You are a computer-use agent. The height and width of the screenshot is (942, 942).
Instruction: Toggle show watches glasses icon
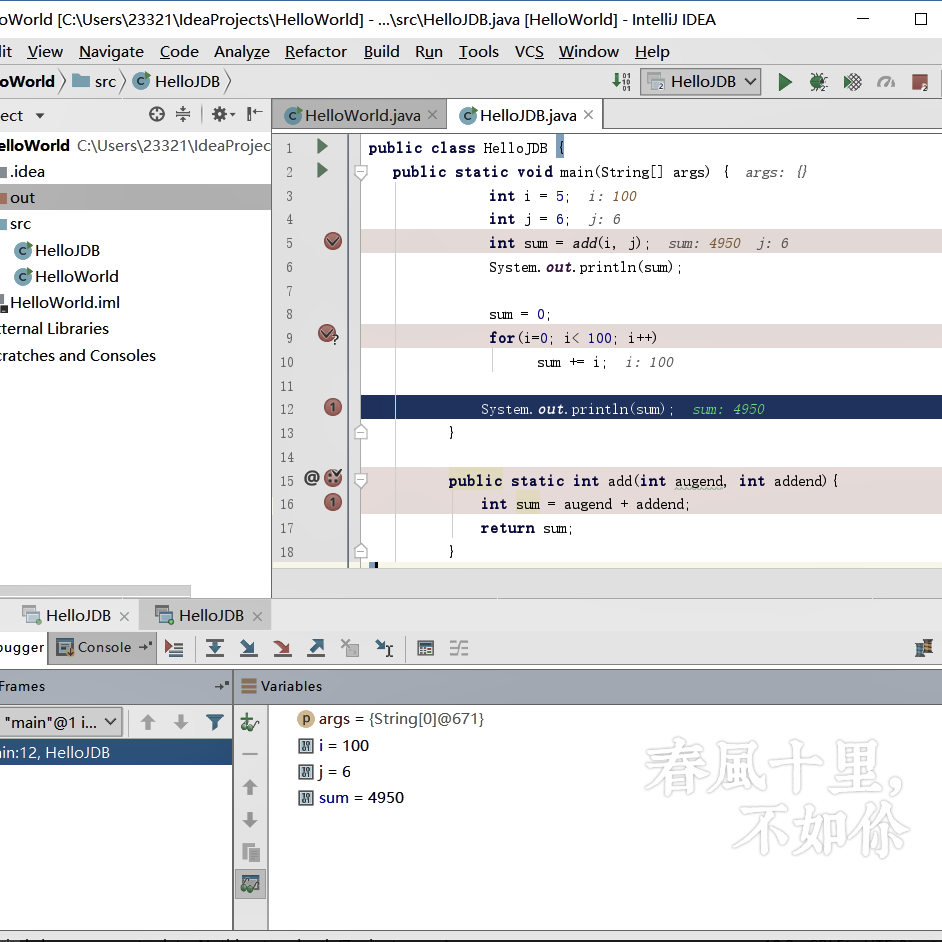pos(250,884)
